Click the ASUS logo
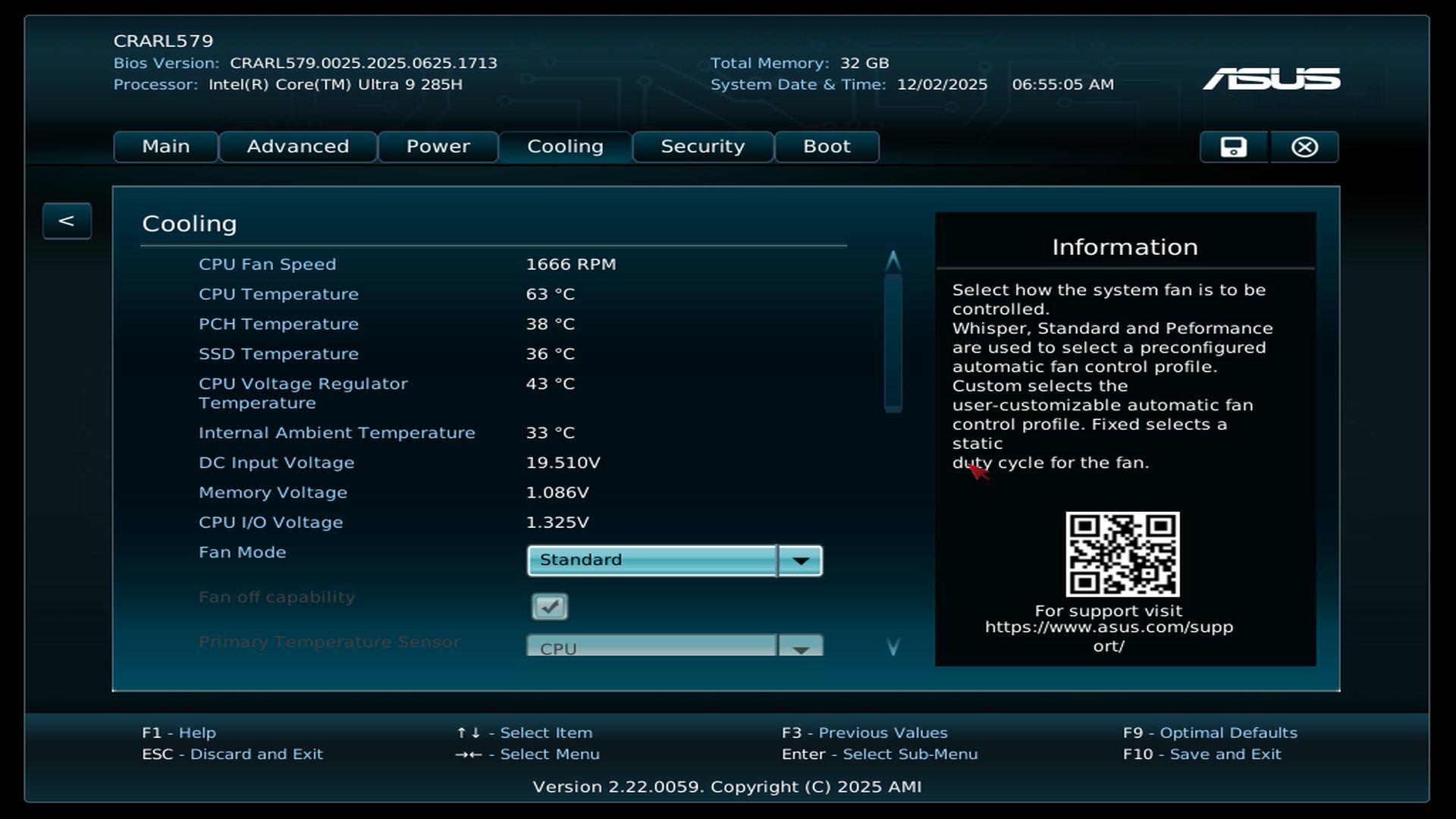Screen dimensions: 1456x819 (1271, 79)
